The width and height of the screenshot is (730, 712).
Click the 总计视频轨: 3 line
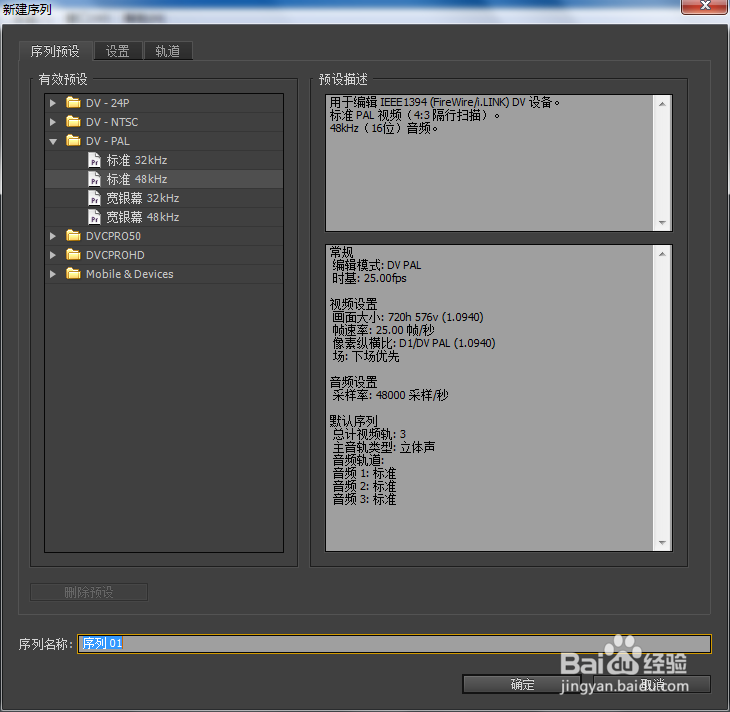pyautogui.click(x=369, y=434)
